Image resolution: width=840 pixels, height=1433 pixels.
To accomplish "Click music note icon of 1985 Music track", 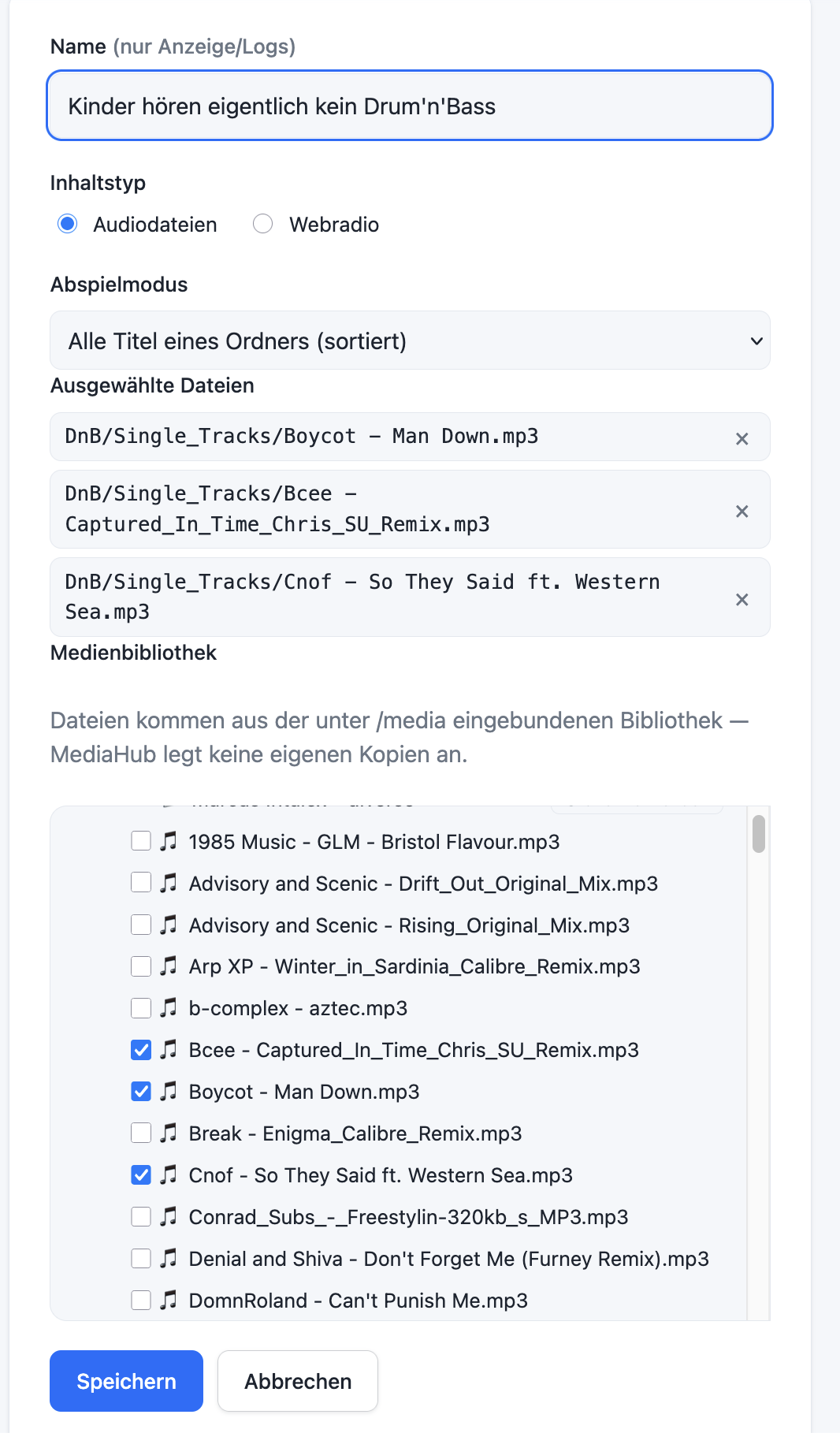I will tap(169, 841).
